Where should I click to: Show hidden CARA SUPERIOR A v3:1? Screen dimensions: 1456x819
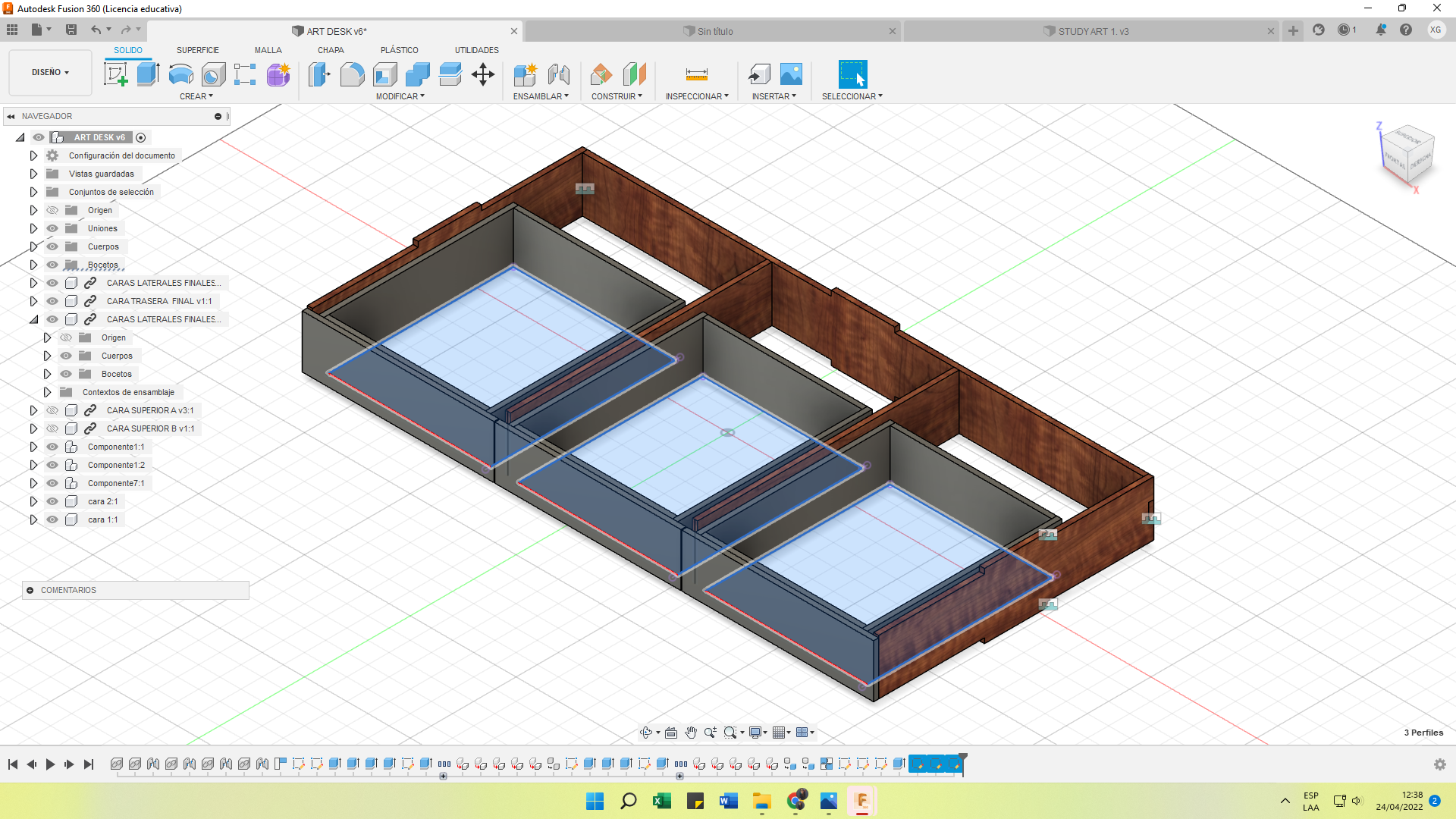pyautogui.click(x=52, y=410)
